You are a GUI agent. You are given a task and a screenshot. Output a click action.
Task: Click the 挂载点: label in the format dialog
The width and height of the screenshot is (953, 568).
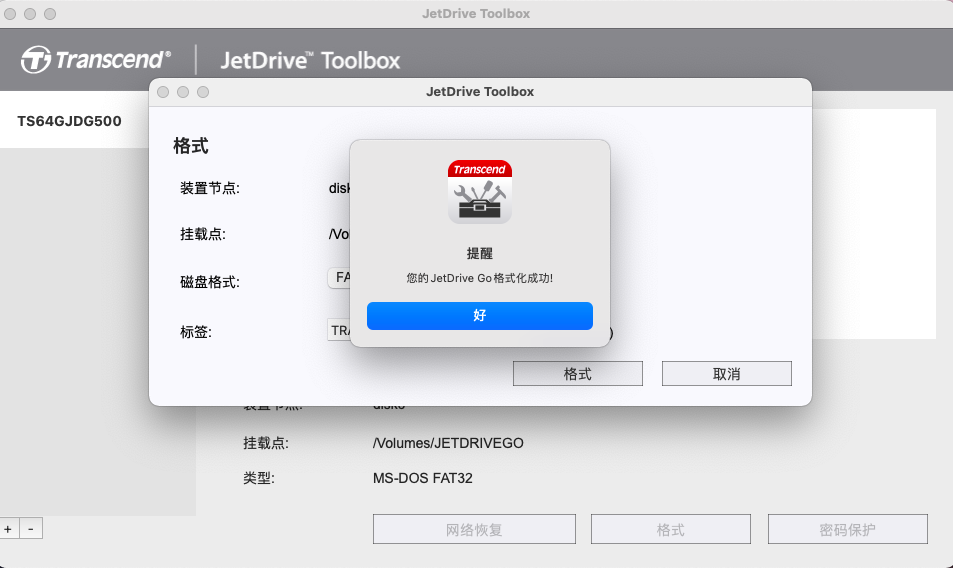tap(203, 234)
